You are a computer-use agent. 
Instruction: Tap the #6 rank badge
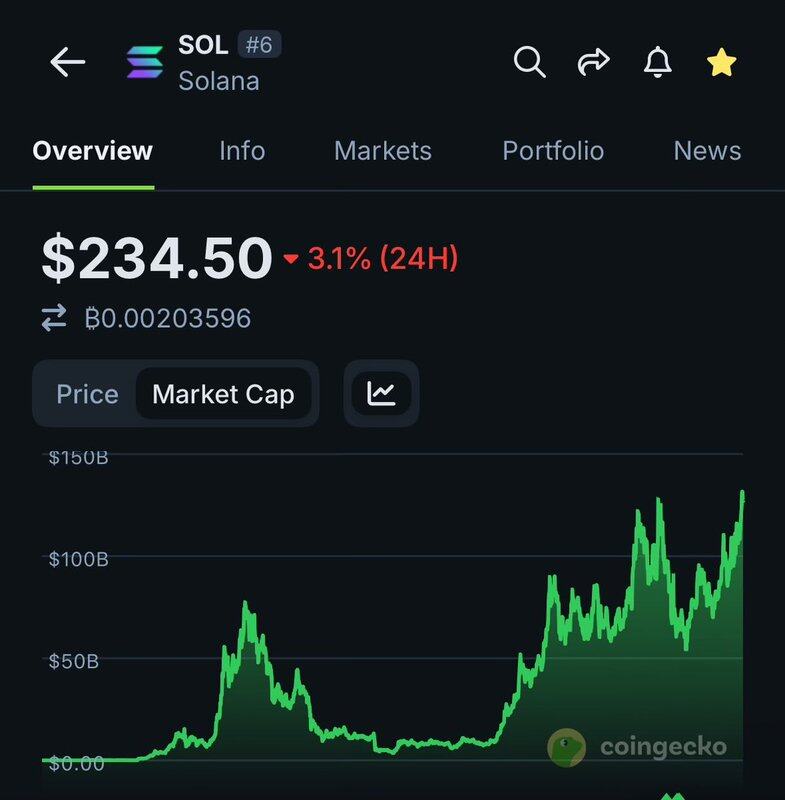point(259,44)
